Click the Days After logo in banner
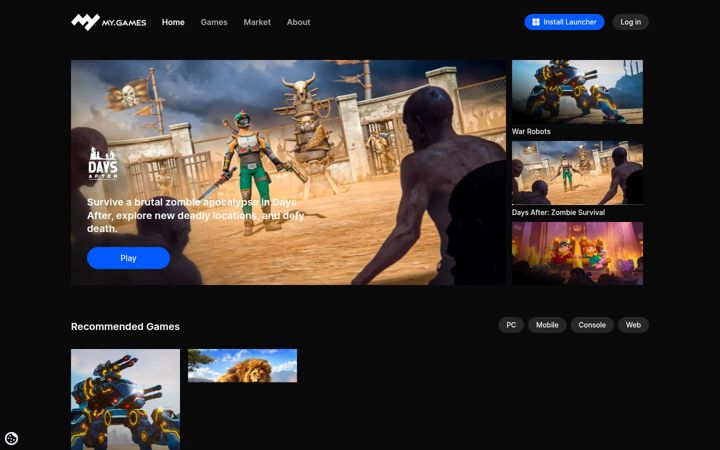 102,163
